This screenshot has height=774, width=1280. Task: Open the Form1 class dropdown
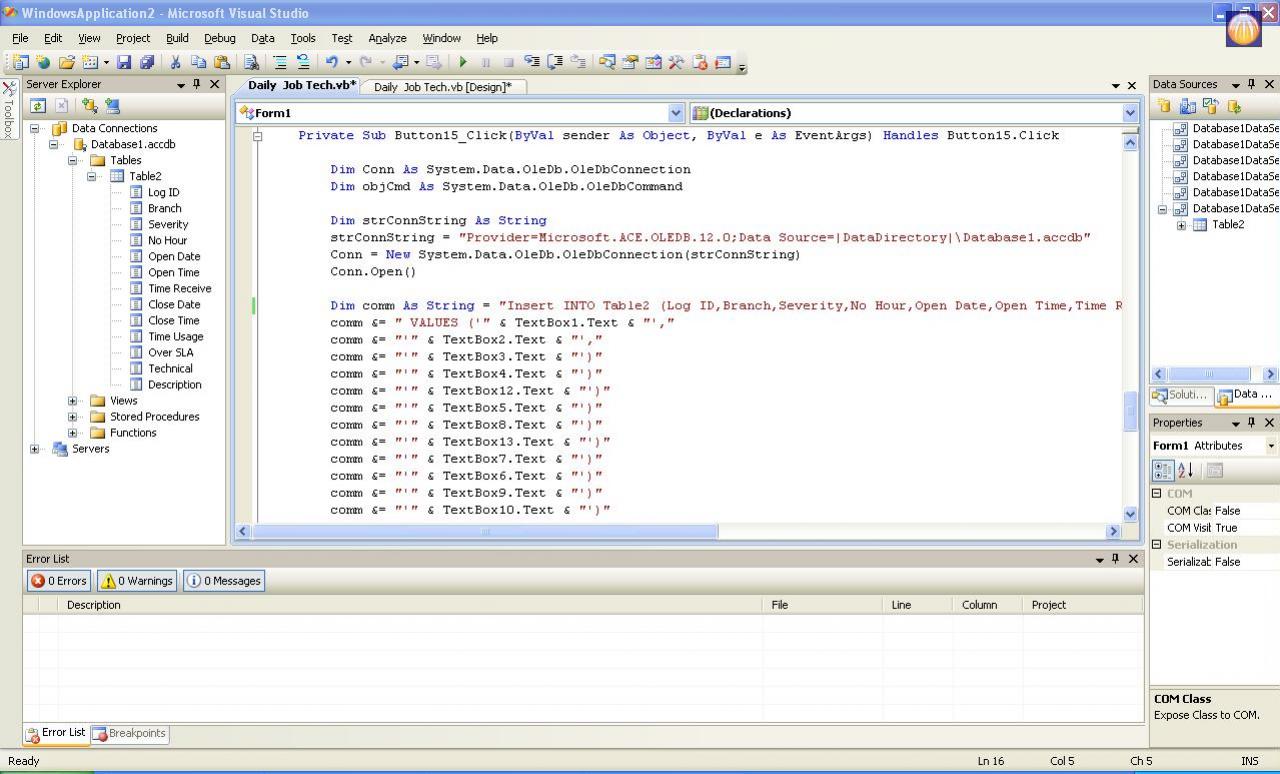click(x=675, y=113)
